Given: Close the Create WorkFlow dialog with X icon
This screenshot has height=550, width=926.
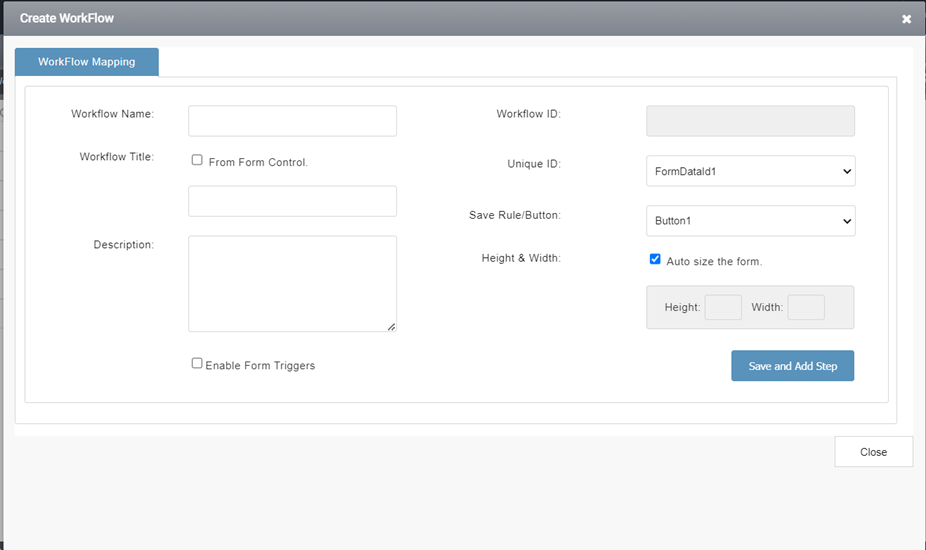Looking at the screenshot, I should click(x=906, y=19).
